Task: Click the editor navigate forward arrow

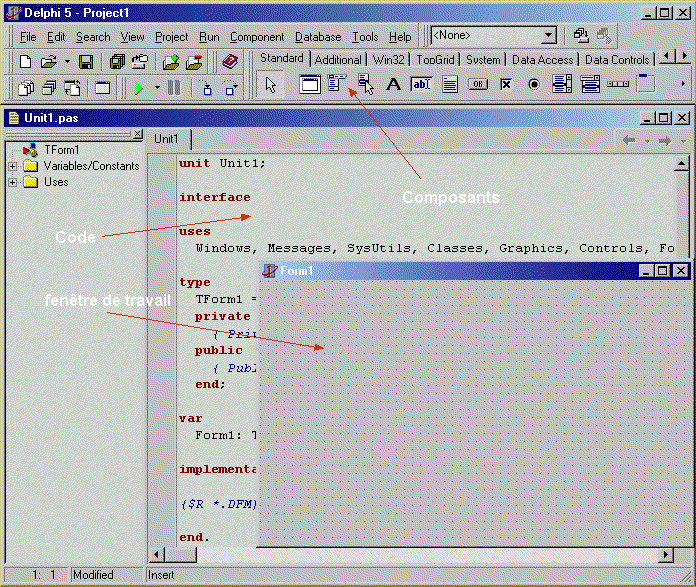Action: (x=665, y=141)
